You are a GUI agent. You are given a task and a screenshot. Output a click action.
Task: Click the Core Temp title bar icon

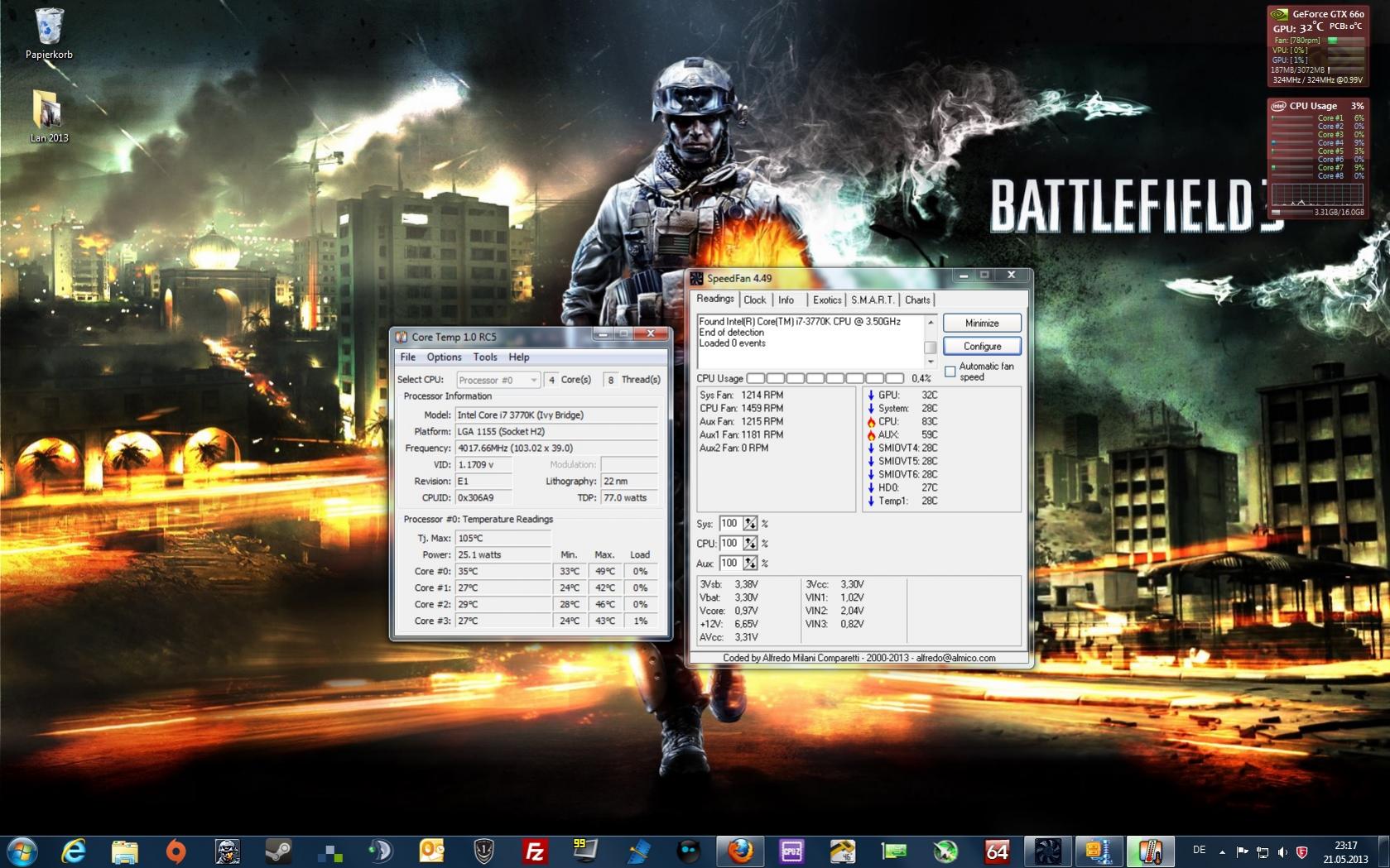(402, 337)
